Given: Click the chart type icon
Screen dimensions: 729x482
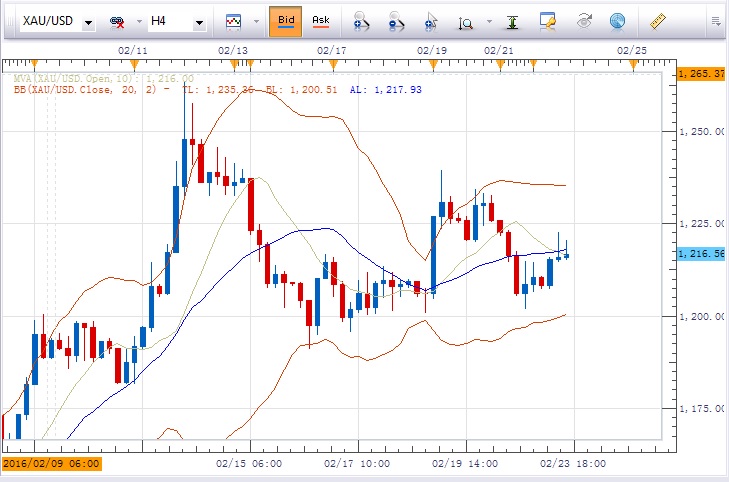Looking at the screenshot, I should click(233, 21).
